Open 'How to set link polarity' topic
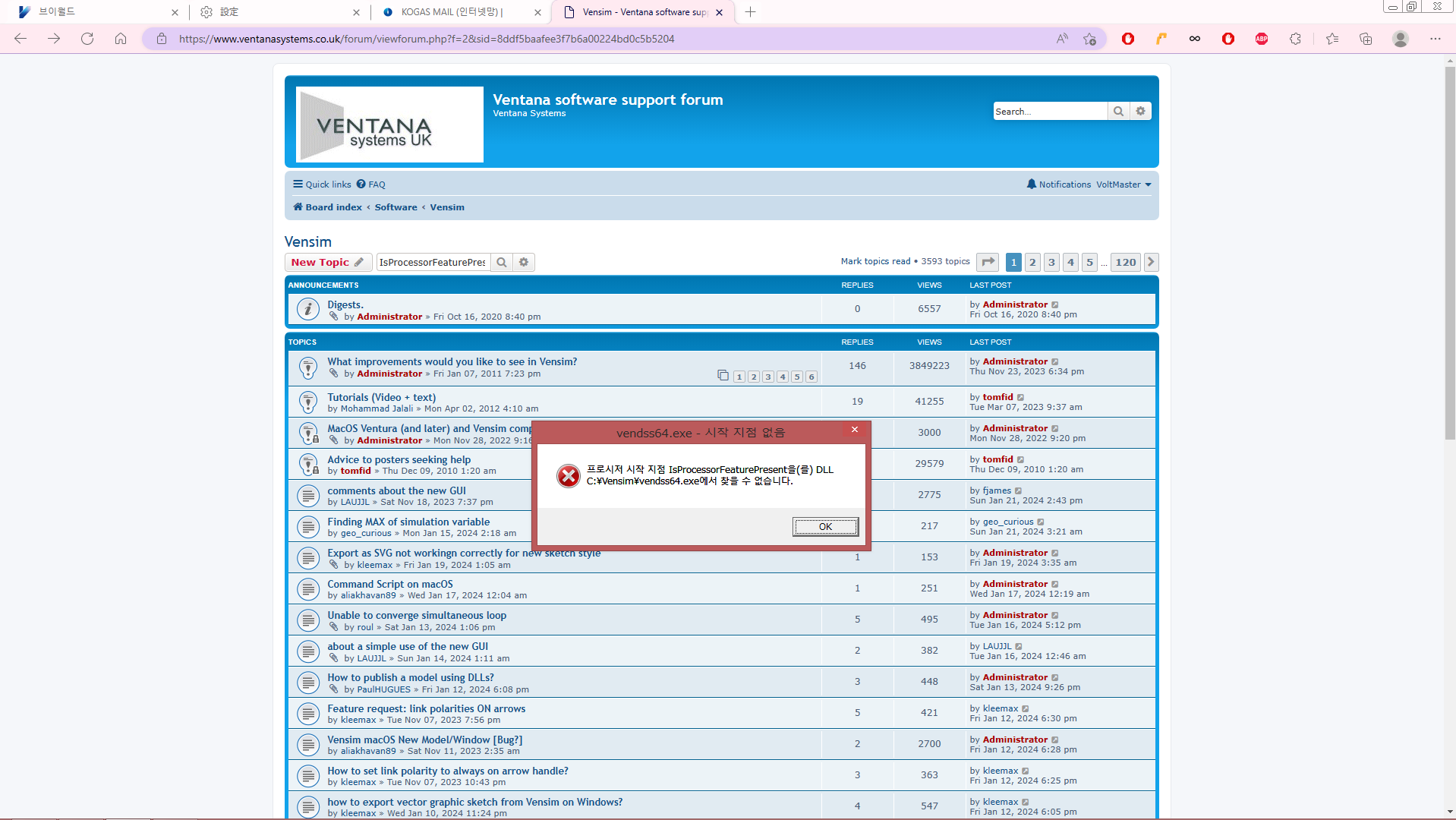Viewport: 1456px width, 820px height. (x=447, y=771)
